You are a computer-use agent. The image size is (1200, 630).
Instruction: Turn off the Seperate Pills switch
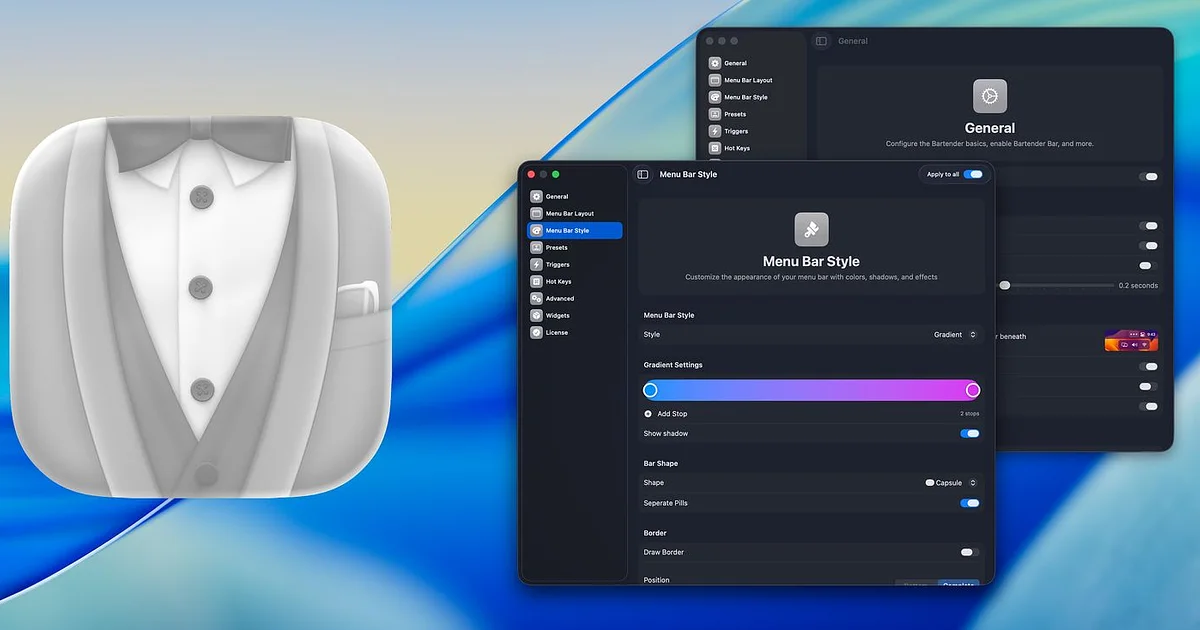(x=969, y=503)
